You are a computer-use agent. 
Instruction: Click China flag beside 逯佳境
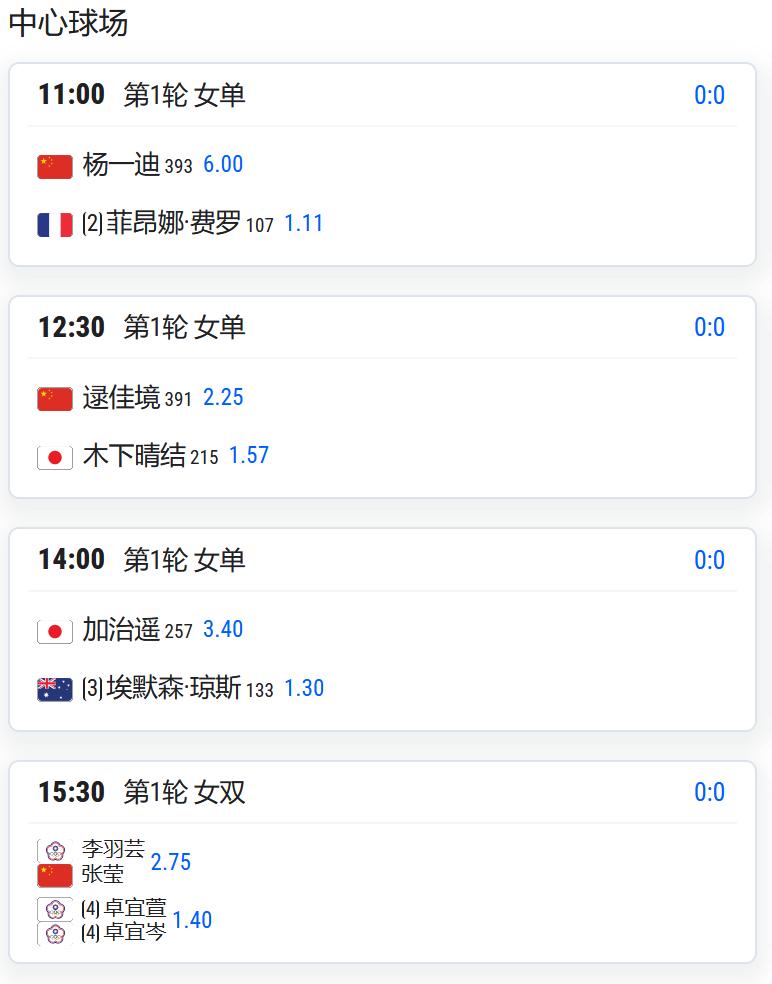55,399
